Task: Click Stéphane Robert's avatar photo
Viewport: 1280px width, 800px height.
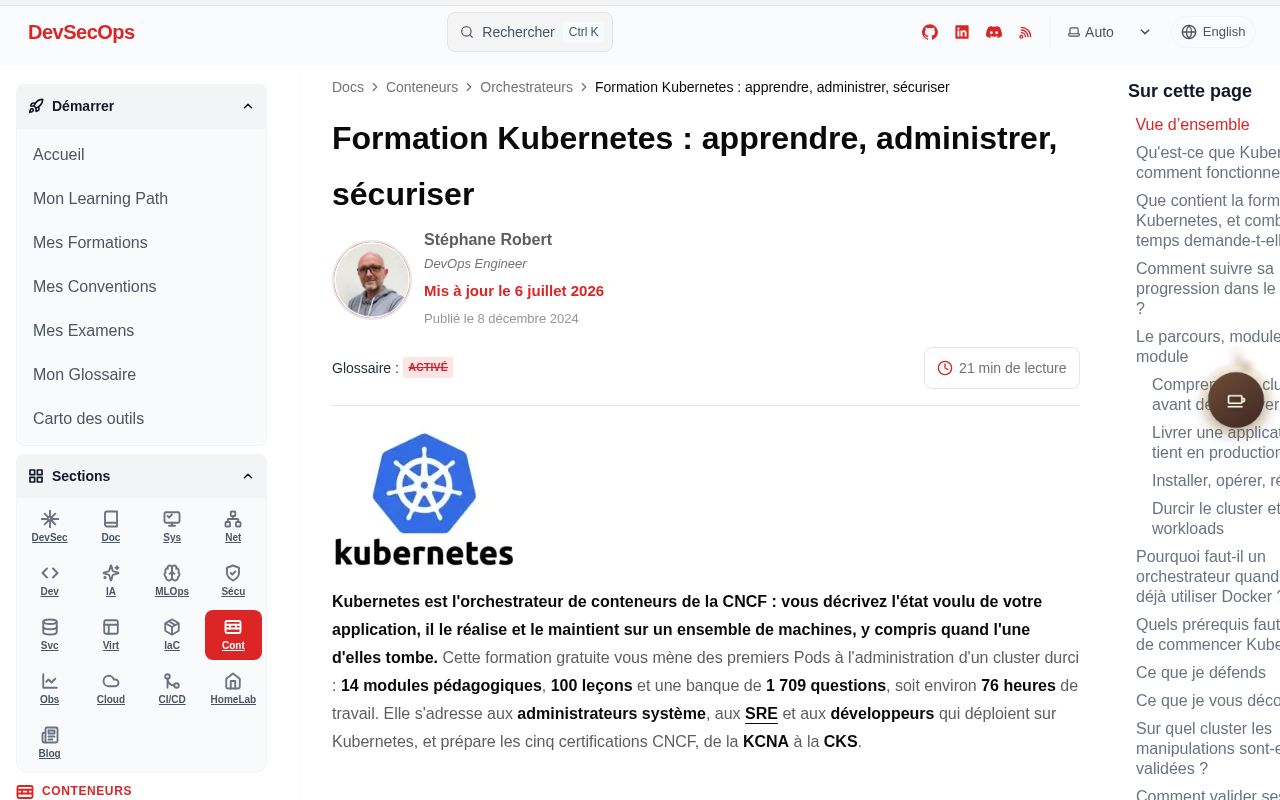Action: [372, 279]
